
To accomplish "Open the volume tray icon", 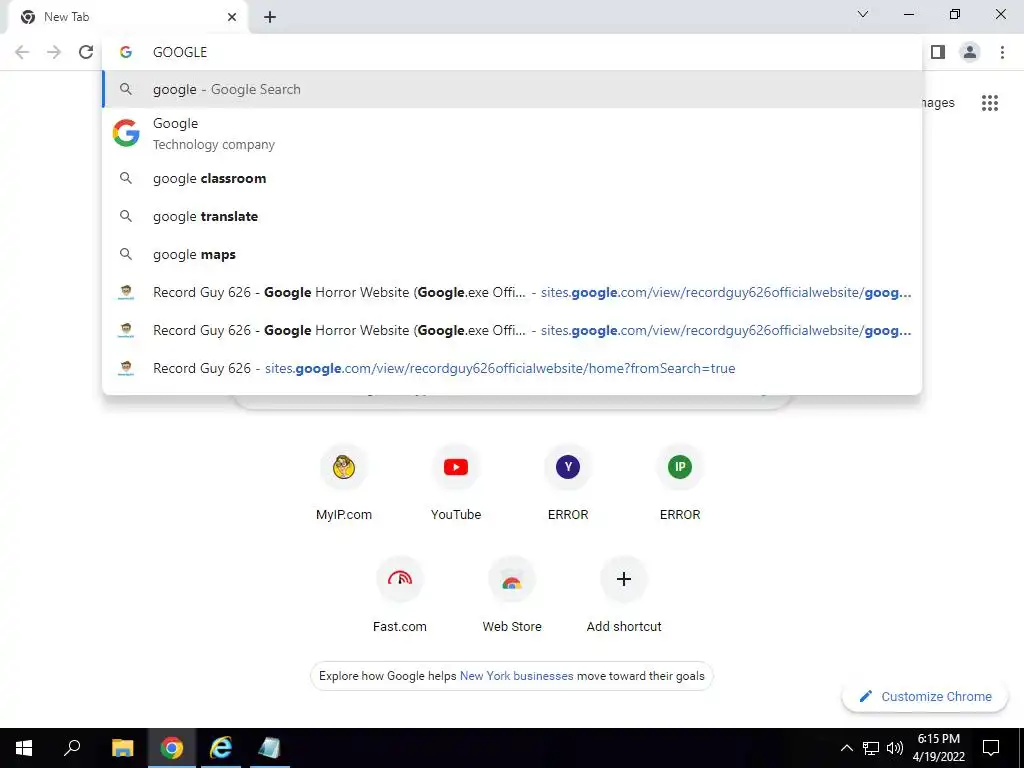I will 895,748.
